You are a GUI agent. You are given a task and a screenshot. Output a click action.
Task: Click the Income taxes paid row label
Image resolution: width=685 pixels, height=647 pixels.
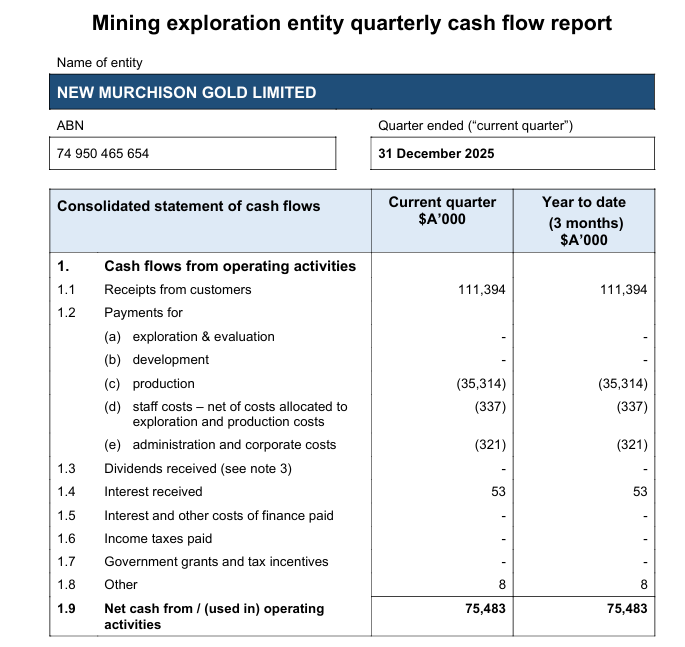158,539
